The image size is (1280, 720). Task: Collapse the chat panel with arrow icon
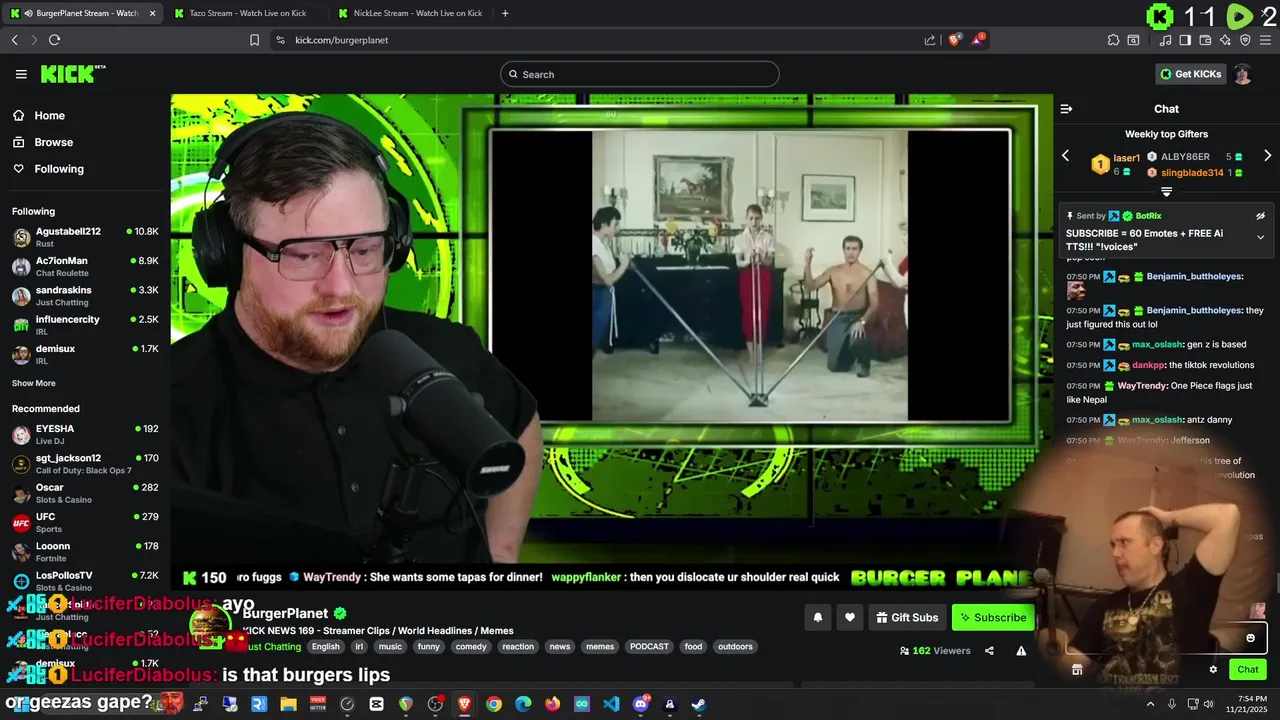1066,109
